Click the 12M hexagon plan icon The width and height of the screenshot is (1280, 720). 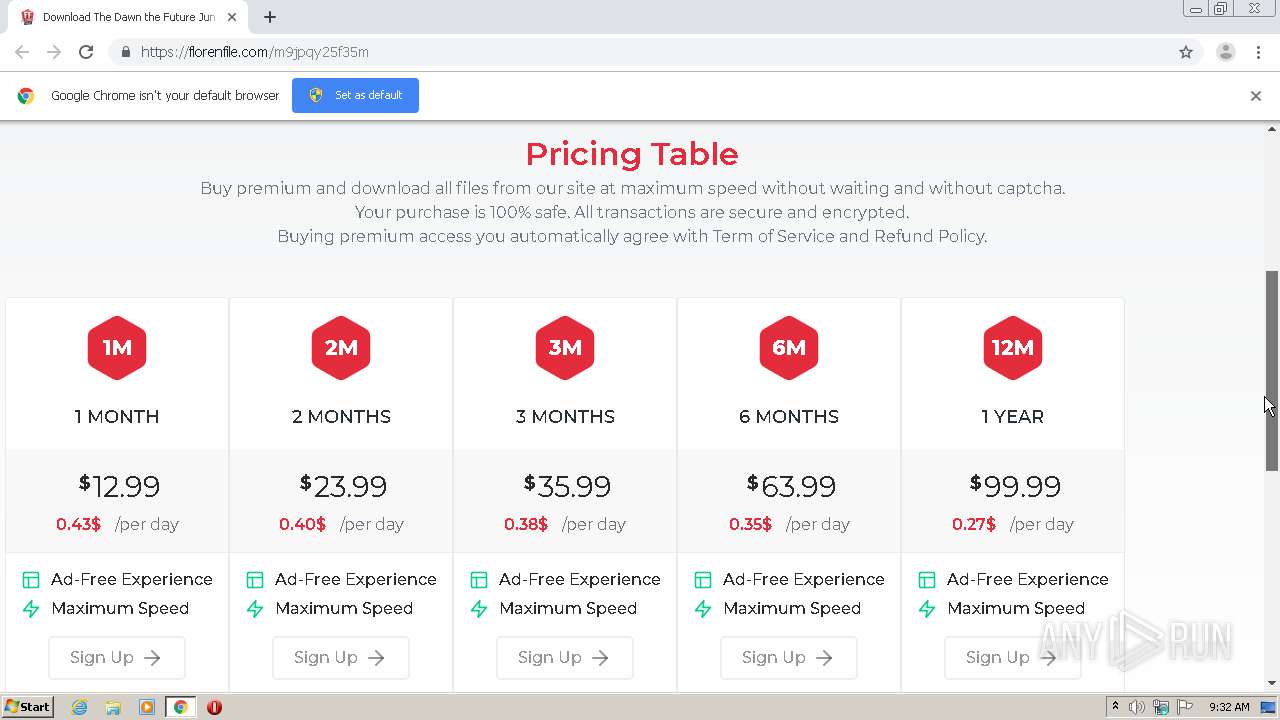(x=1012, y=348)
